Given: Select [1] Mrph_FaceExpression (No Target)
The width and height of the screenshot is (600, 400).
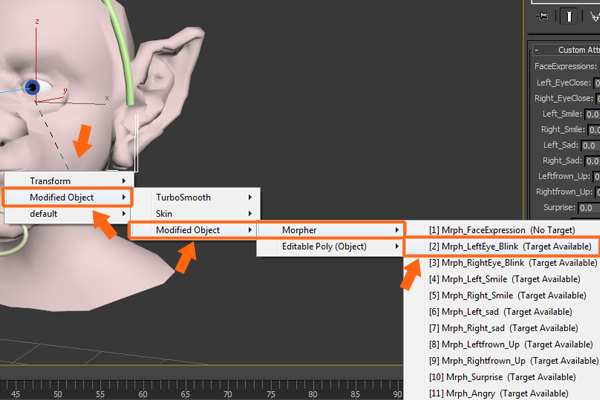Looking at the screenshot, I should [x=502, y=230].
